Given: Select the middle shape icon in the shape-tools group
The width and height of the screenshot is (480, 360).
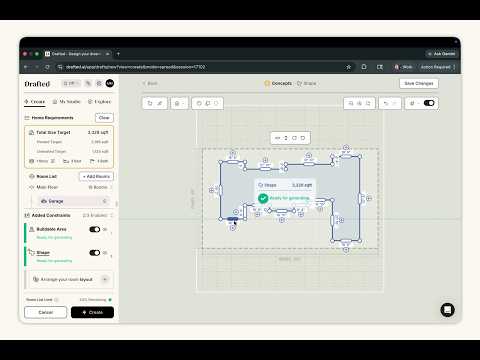Looking at the screenshot, I should [x=208, y=103].
